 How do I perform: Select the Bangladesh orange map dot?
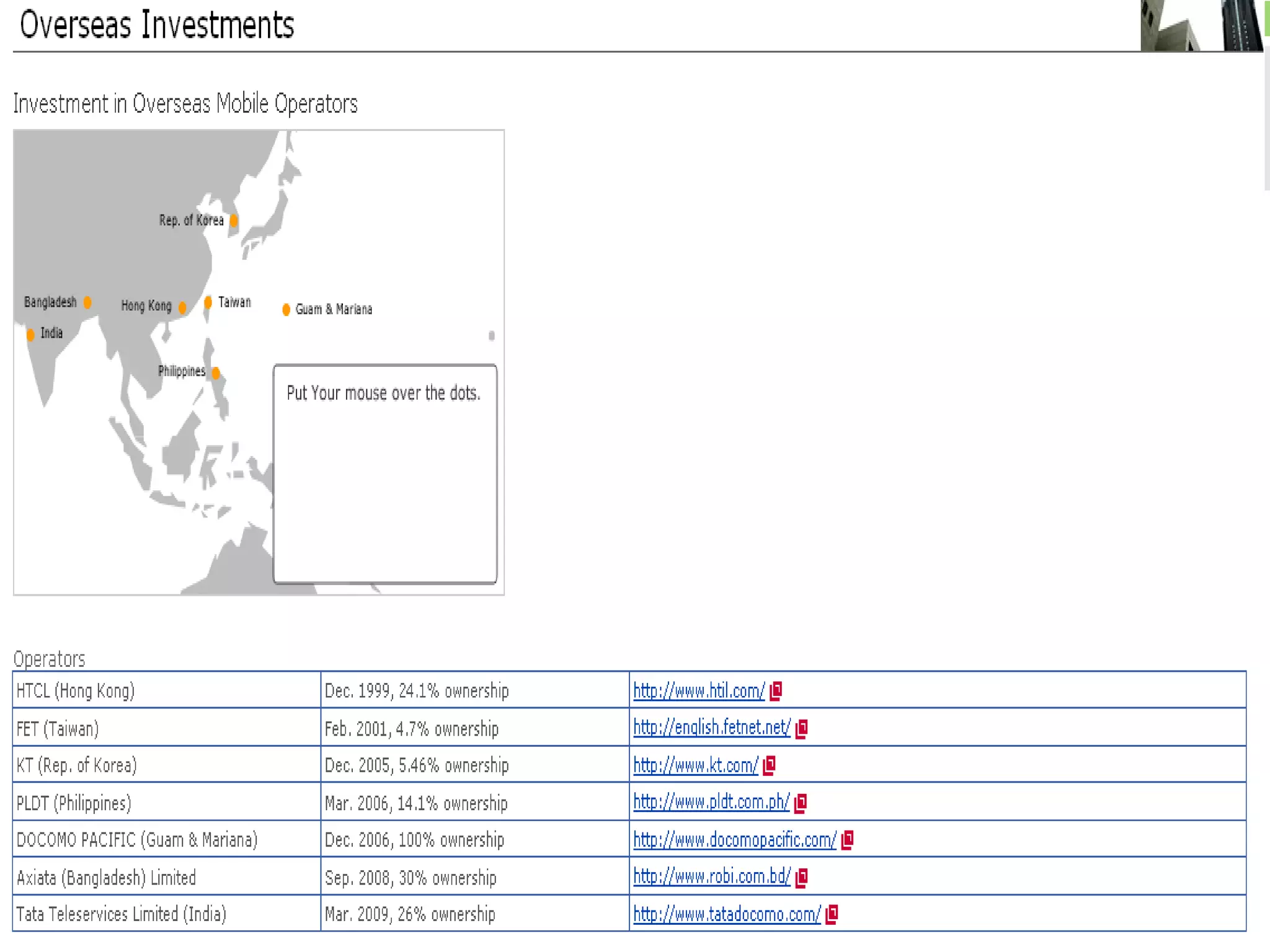(87, 302)
